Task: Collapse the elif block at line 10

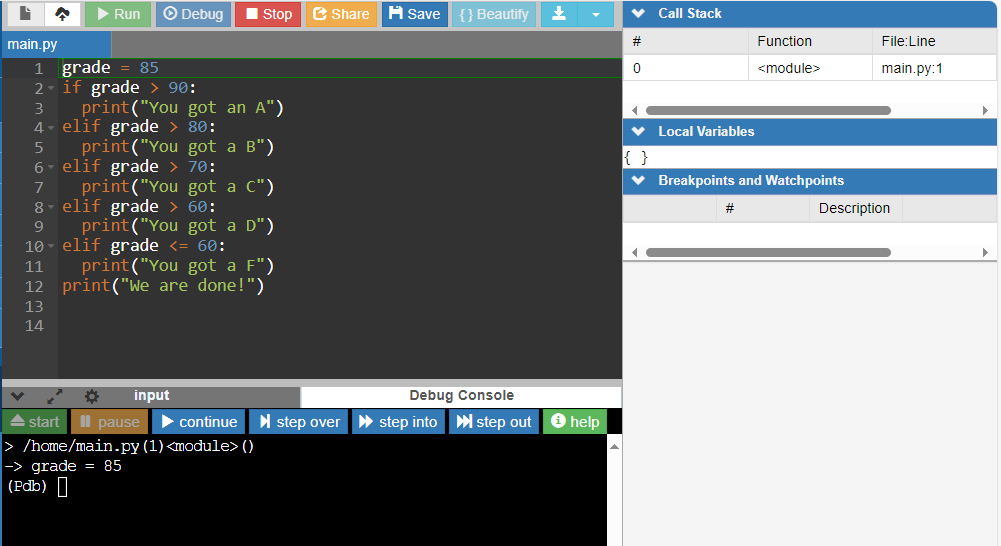Action: coord(50,246)
